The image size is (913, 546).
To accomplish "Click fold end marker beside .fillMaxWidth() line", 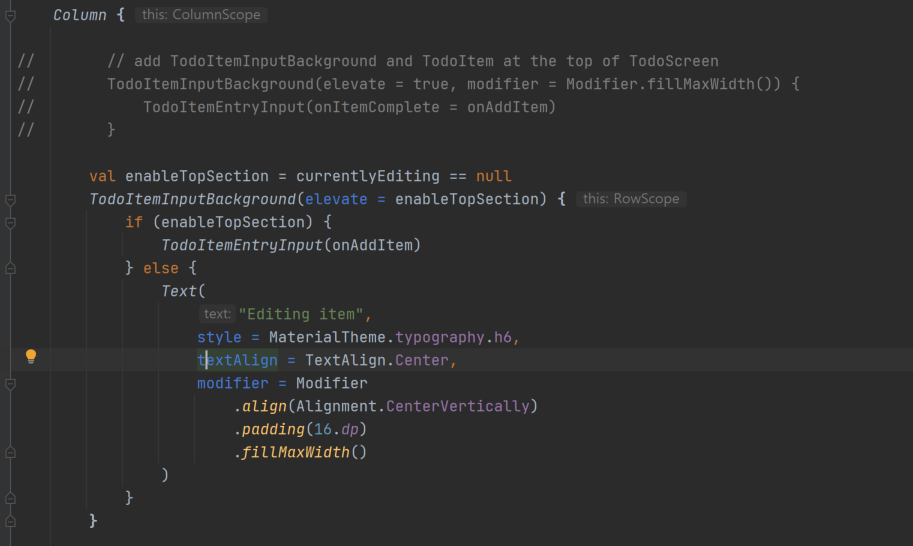I will [10, 452].
